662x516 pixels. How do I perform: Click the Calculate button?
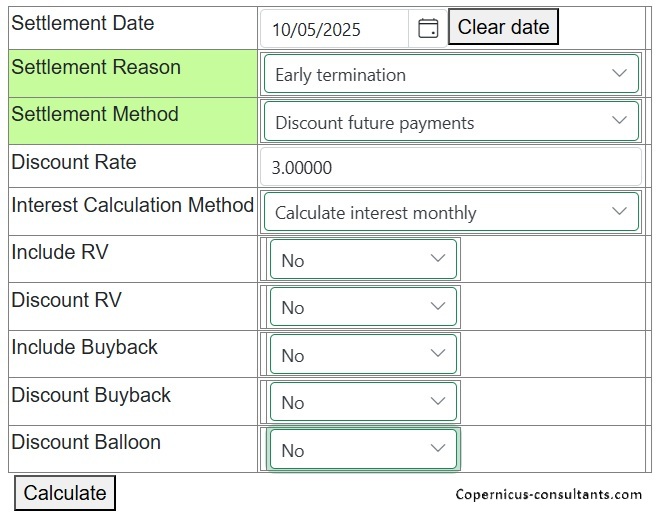65,493
